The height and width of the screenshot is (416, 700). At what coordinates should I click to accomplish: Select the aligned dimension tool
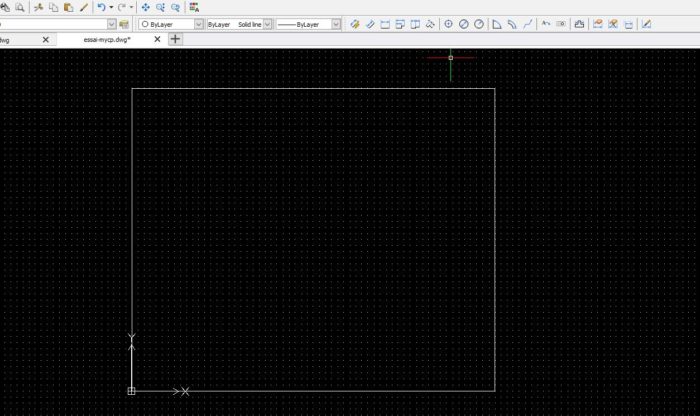pyautogui.click(x=370, y=24)
